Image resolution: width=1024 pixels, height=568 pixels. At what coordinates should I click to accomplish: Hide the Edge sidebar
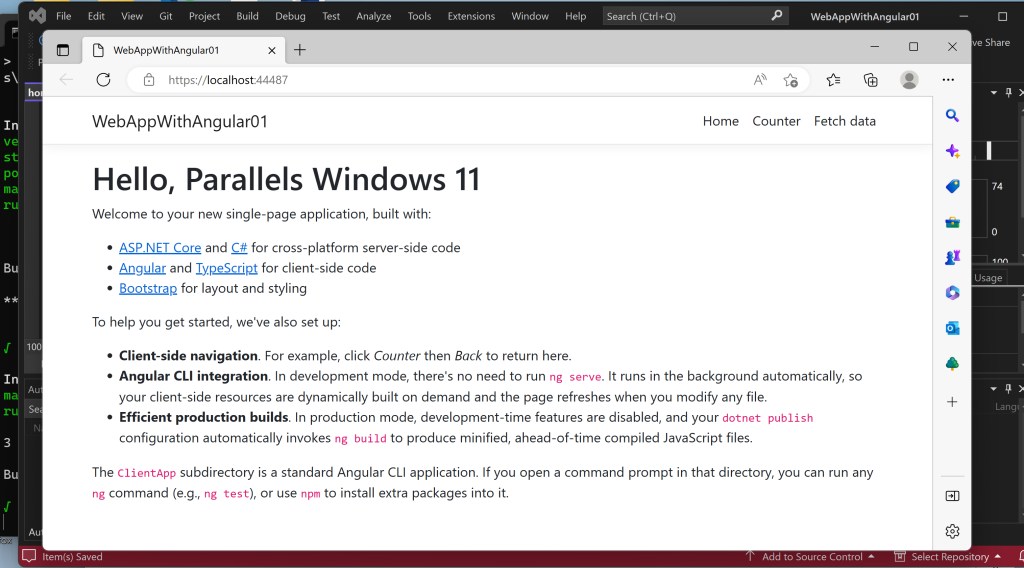(x=952, y=496)
